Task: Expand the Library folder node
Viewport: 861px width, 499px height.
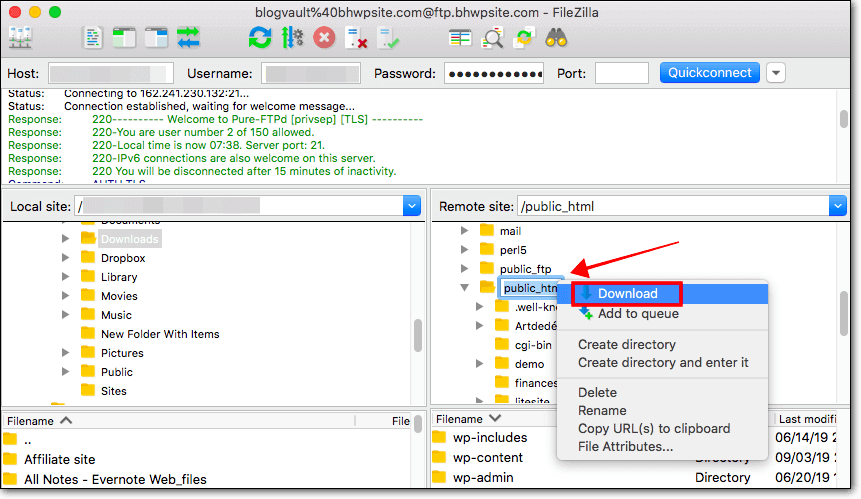Action: pos(66,277)
